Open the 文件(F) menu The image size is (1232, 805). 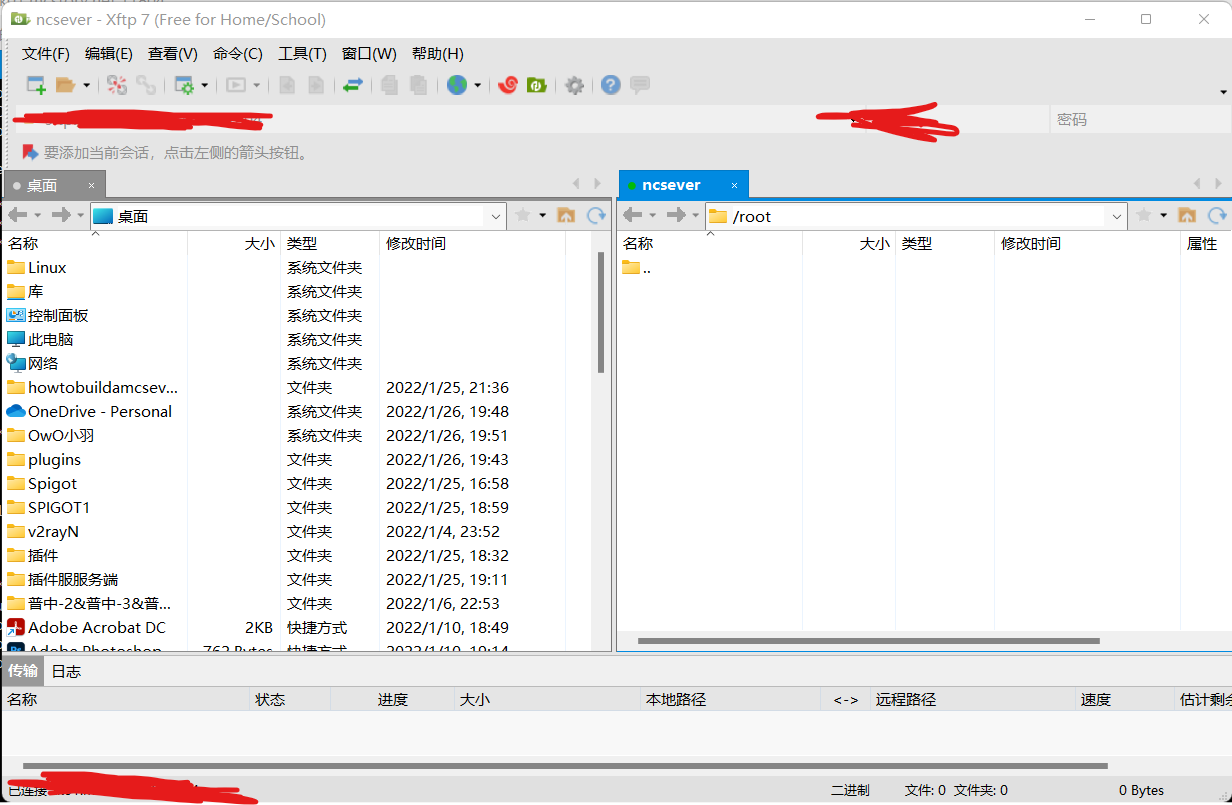point(46,54)
